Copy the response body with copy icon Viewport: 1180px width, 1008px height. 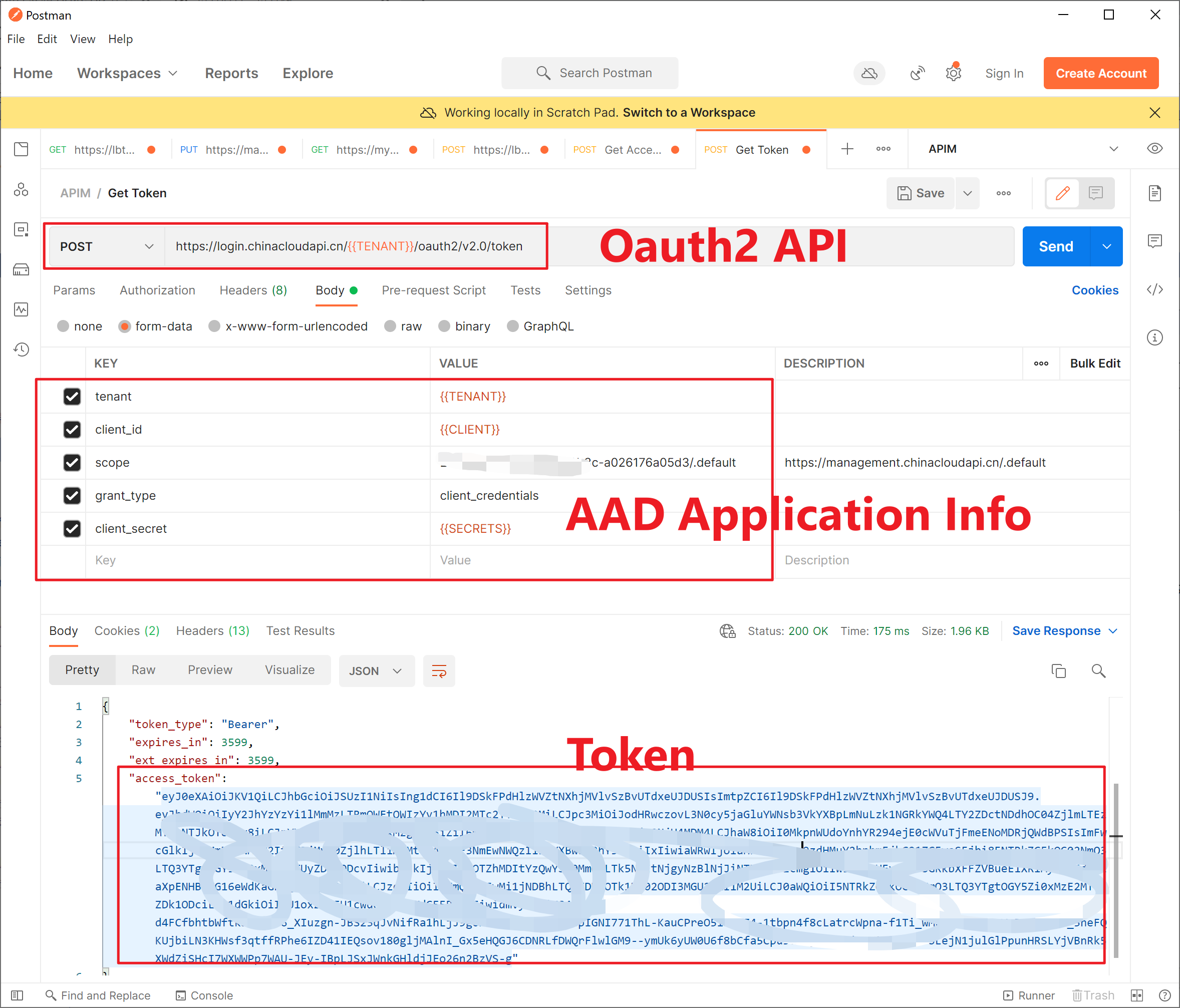pyautogui.click(x=1058, y=671)
